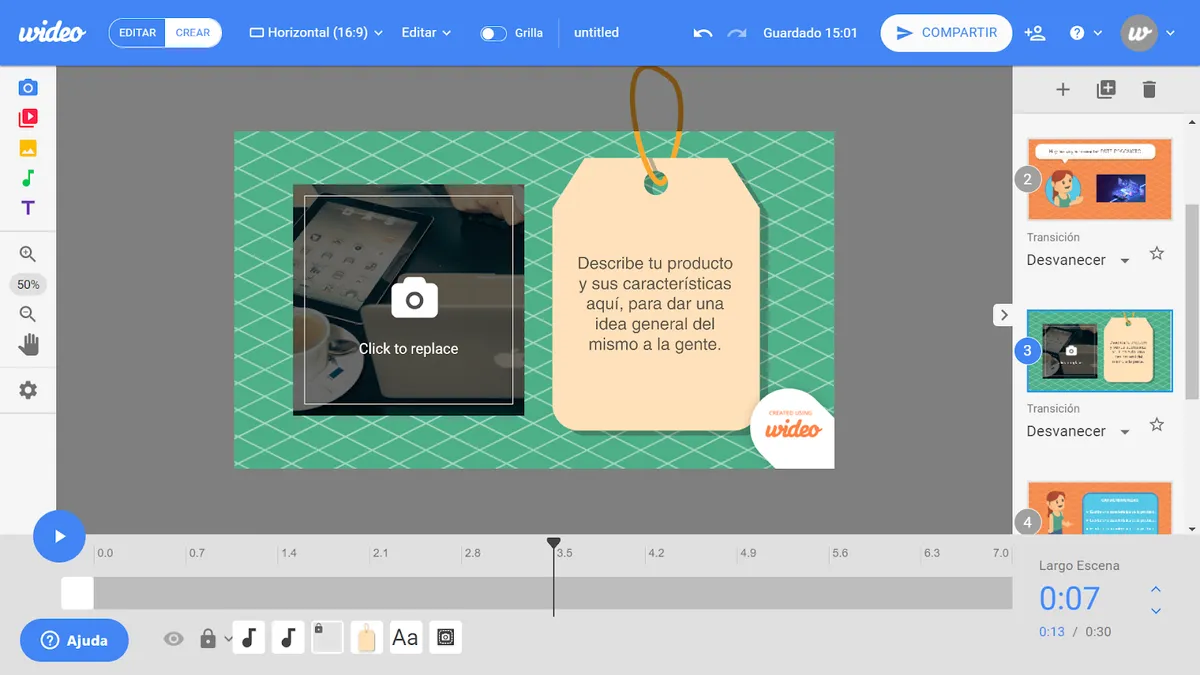
Task: Increase scene length with up chevron
Action: pos(1156,590)
